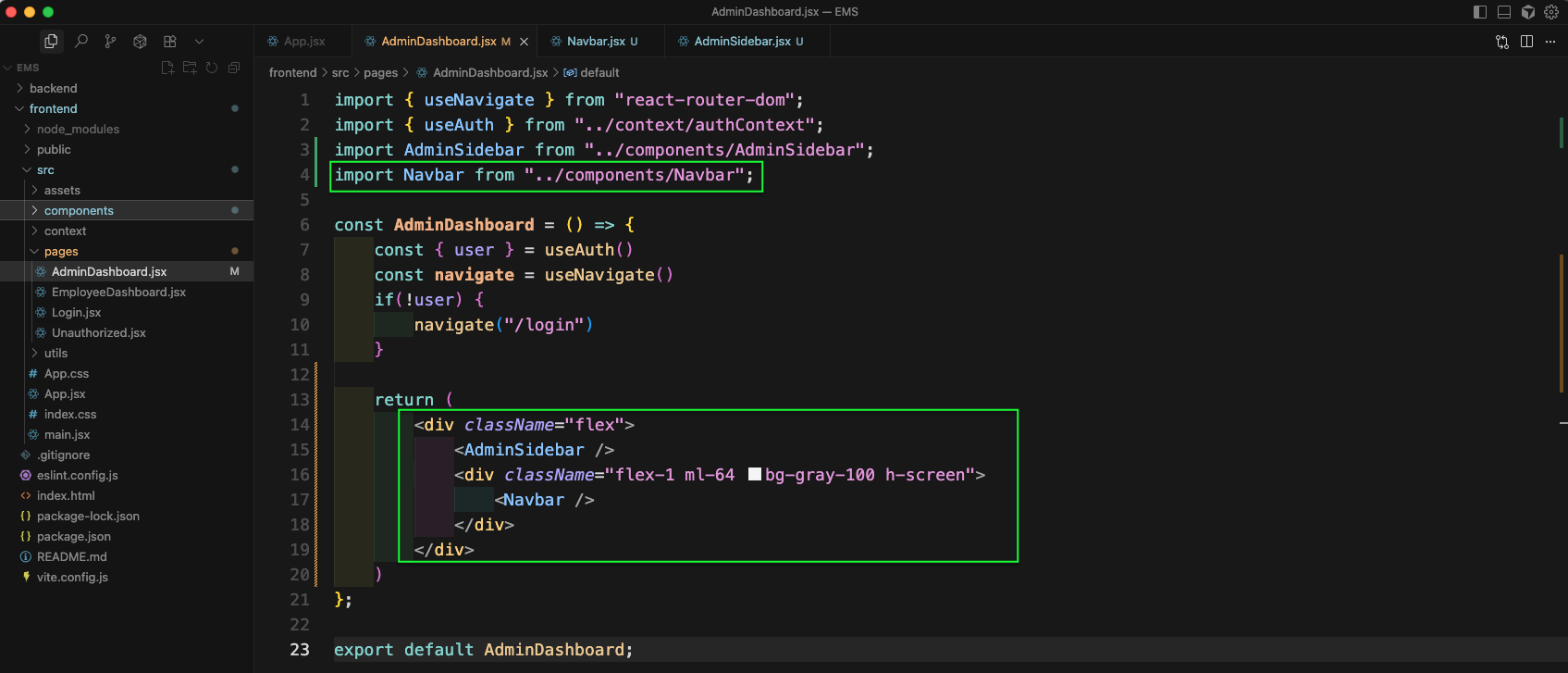Click the src breadcrumb segment
Viewport: 1568px width, 673px height.
(340, 72)
